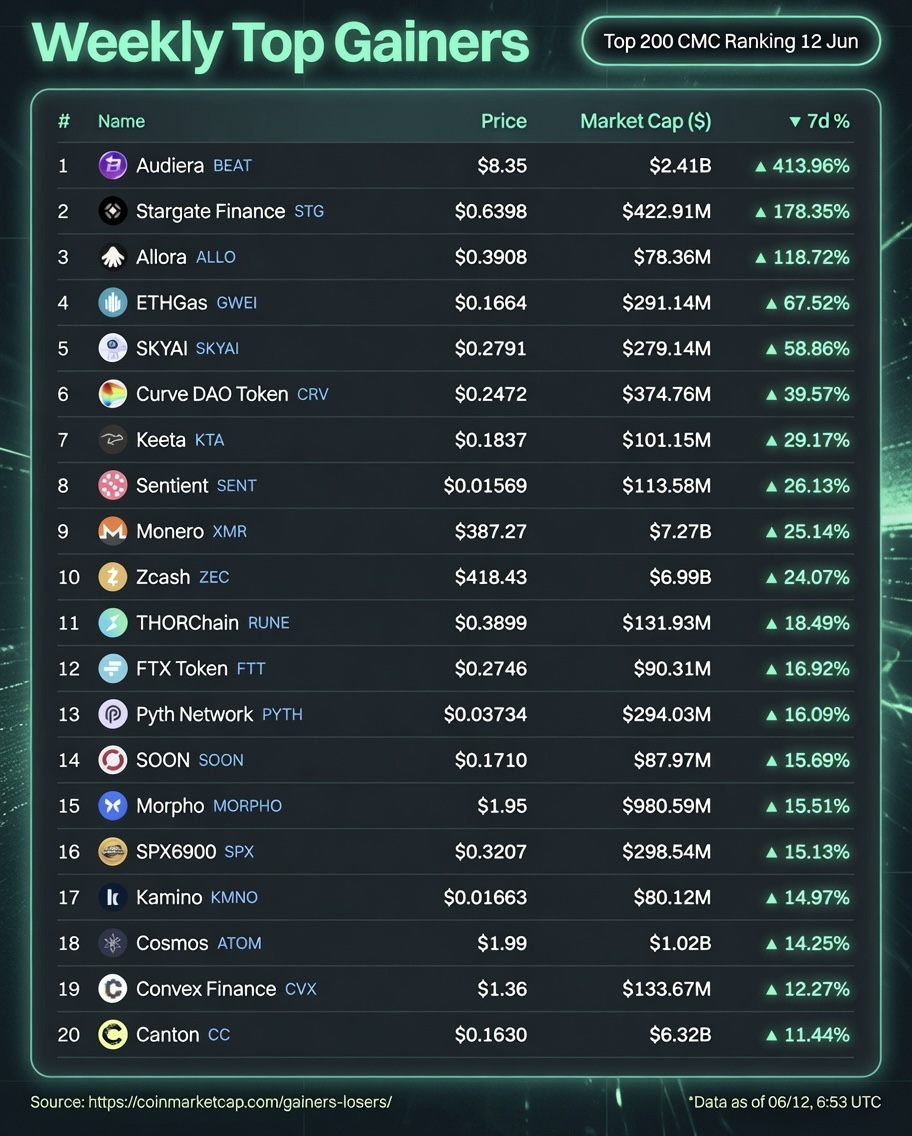Image resolution: width=912 pixels, height=1136 pixels.
Task: Select the Curve DAO Token rainbow logo
Action: click(112, 393)
